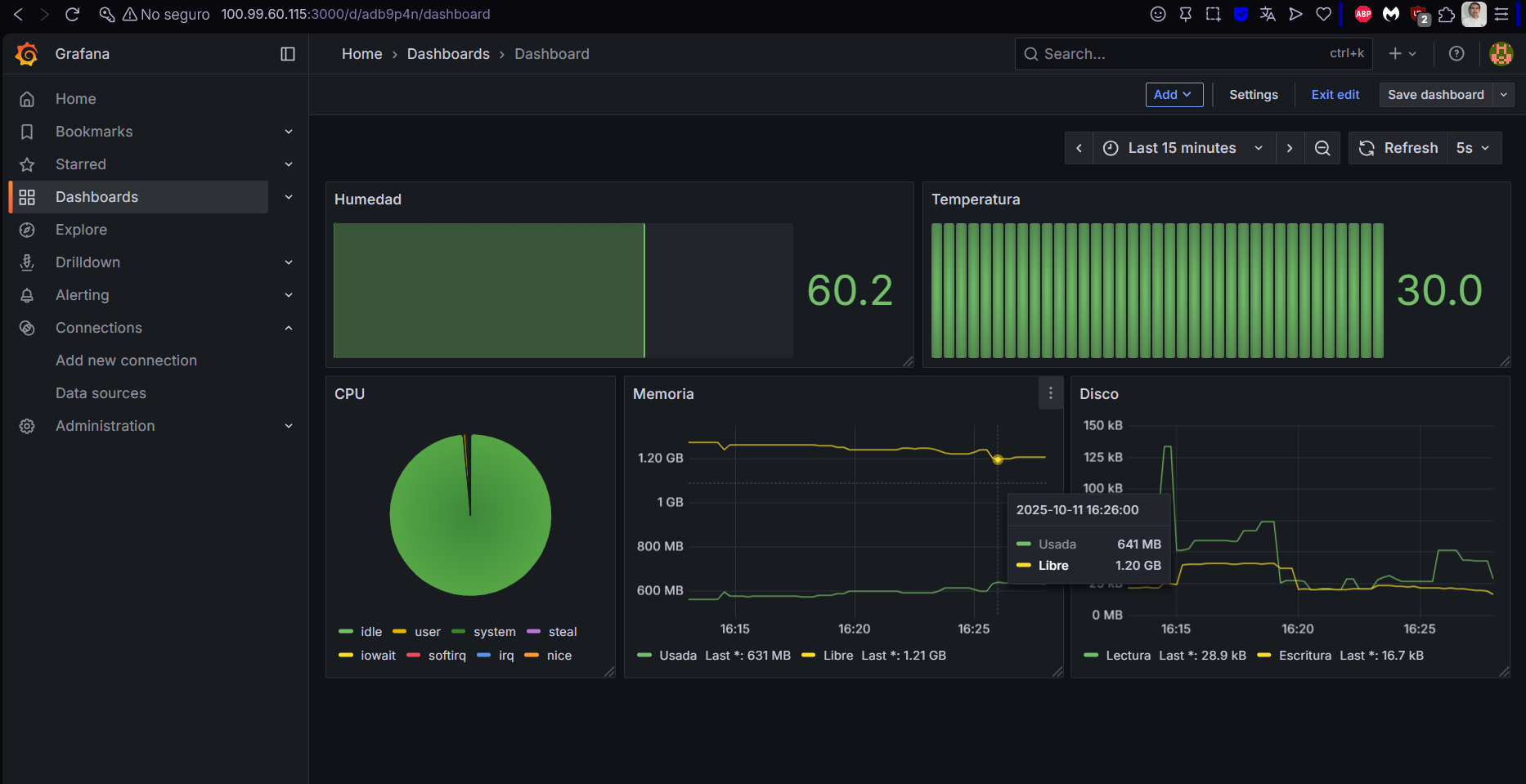Open dashboard Settings
Image resolution: width=1526 pixels, height=784 pixels.
1253,95
